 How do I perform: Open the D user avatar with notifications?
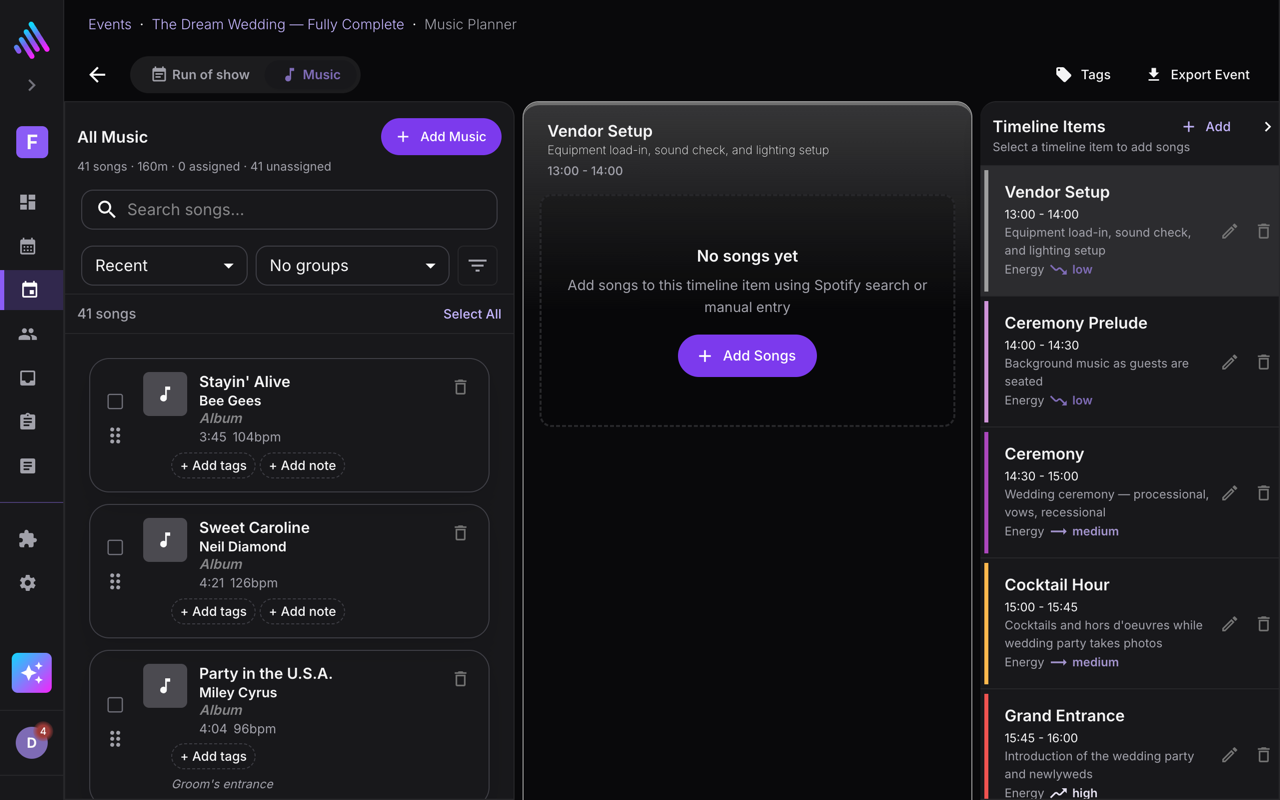(x=32, y=742)
